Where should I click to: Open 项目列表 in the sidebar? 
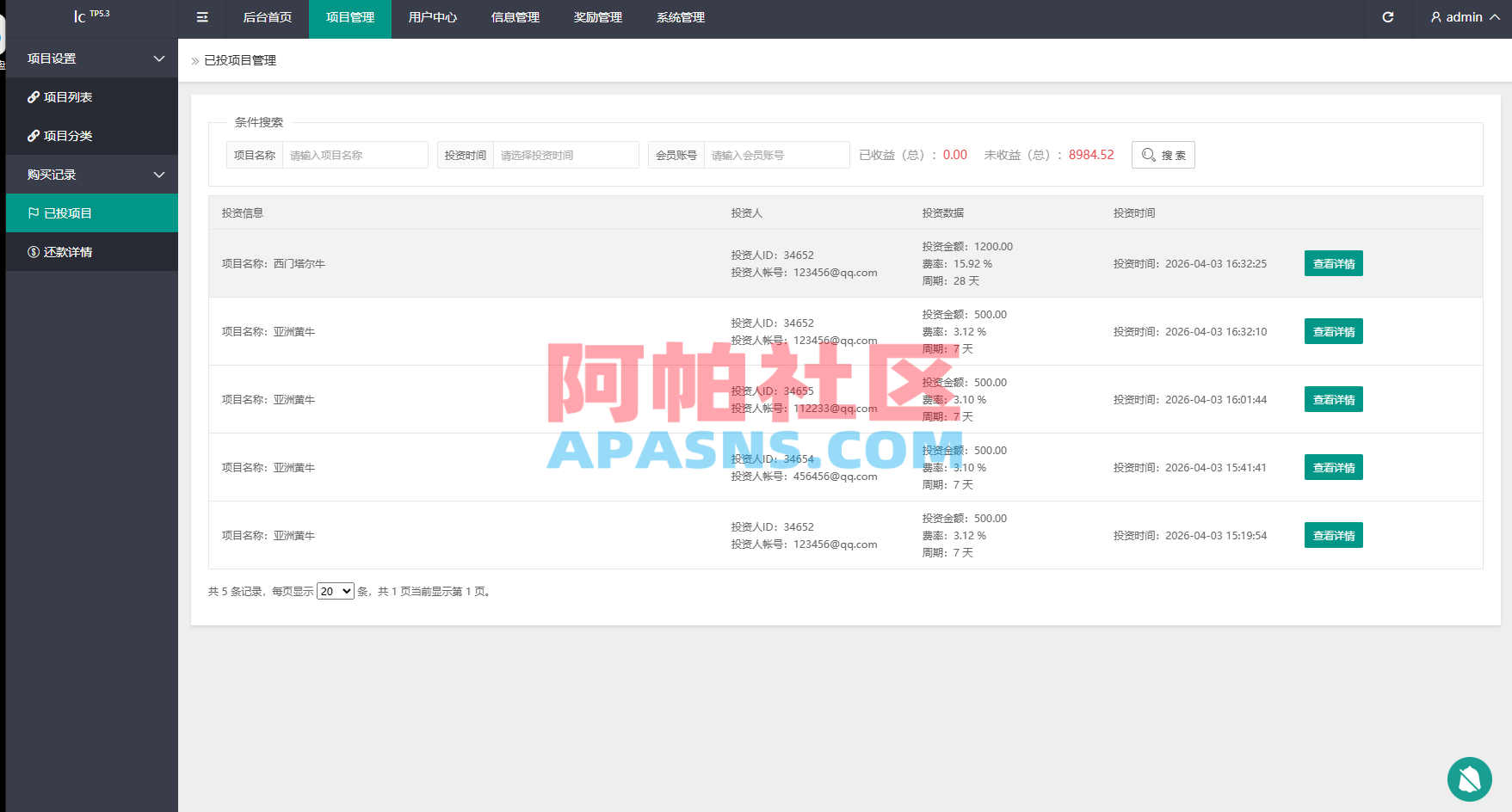92,97
